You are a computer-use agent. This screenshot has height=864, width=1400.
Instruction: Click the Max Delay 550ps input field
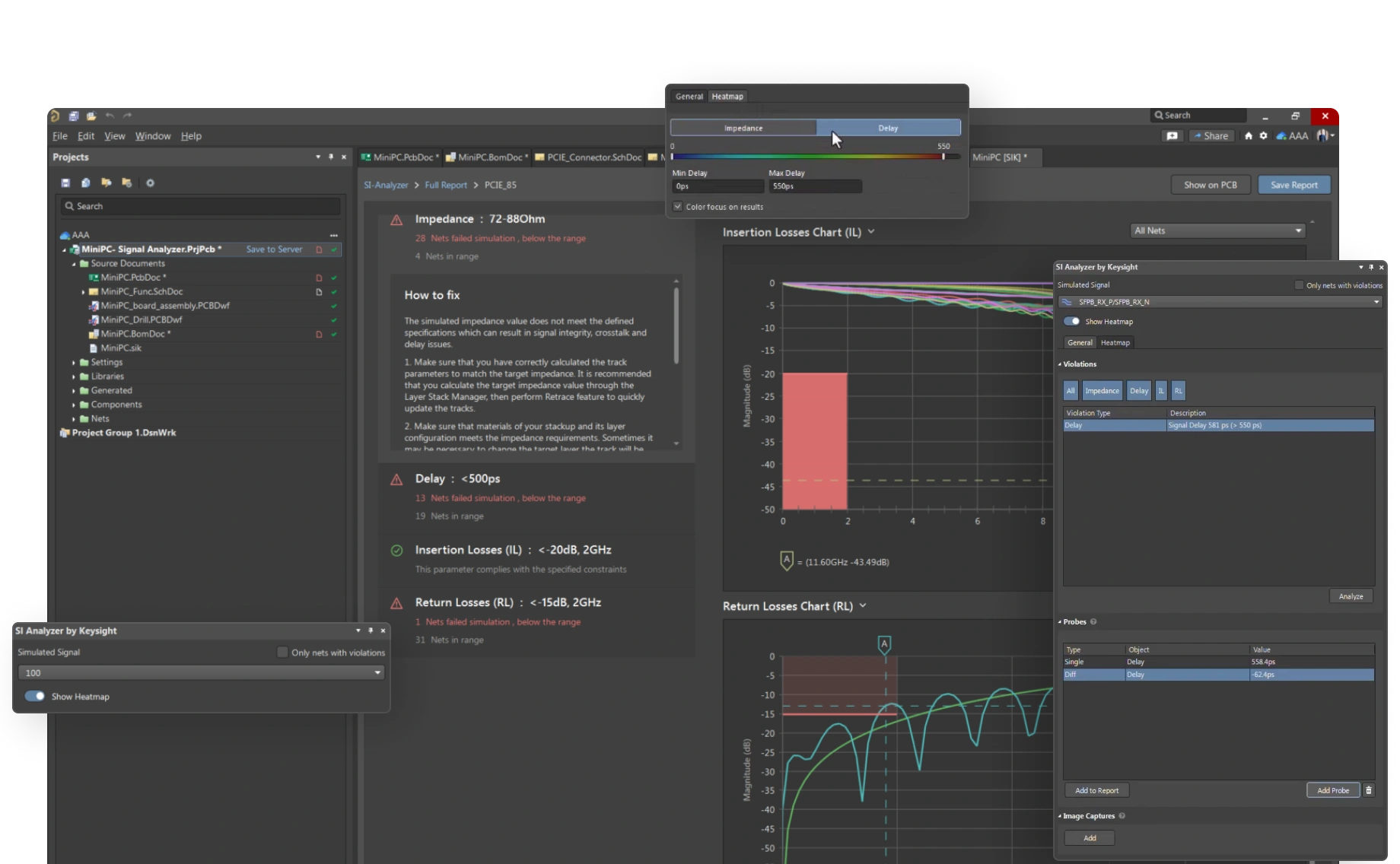tap(815, 186)
